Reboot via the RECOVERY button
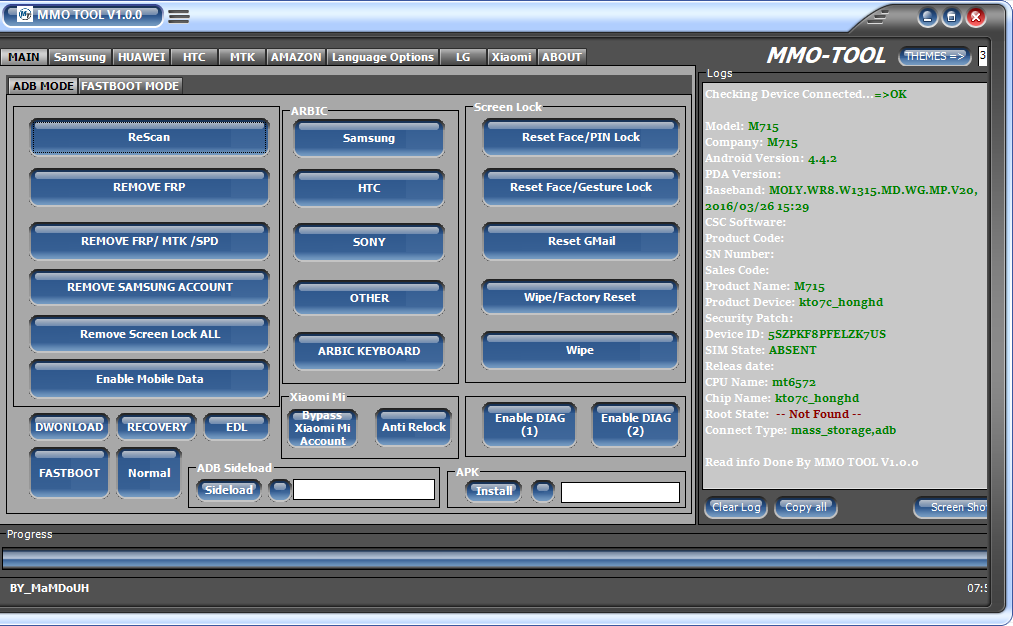The height and width of the screenshot is (626, 1013). 157,427
